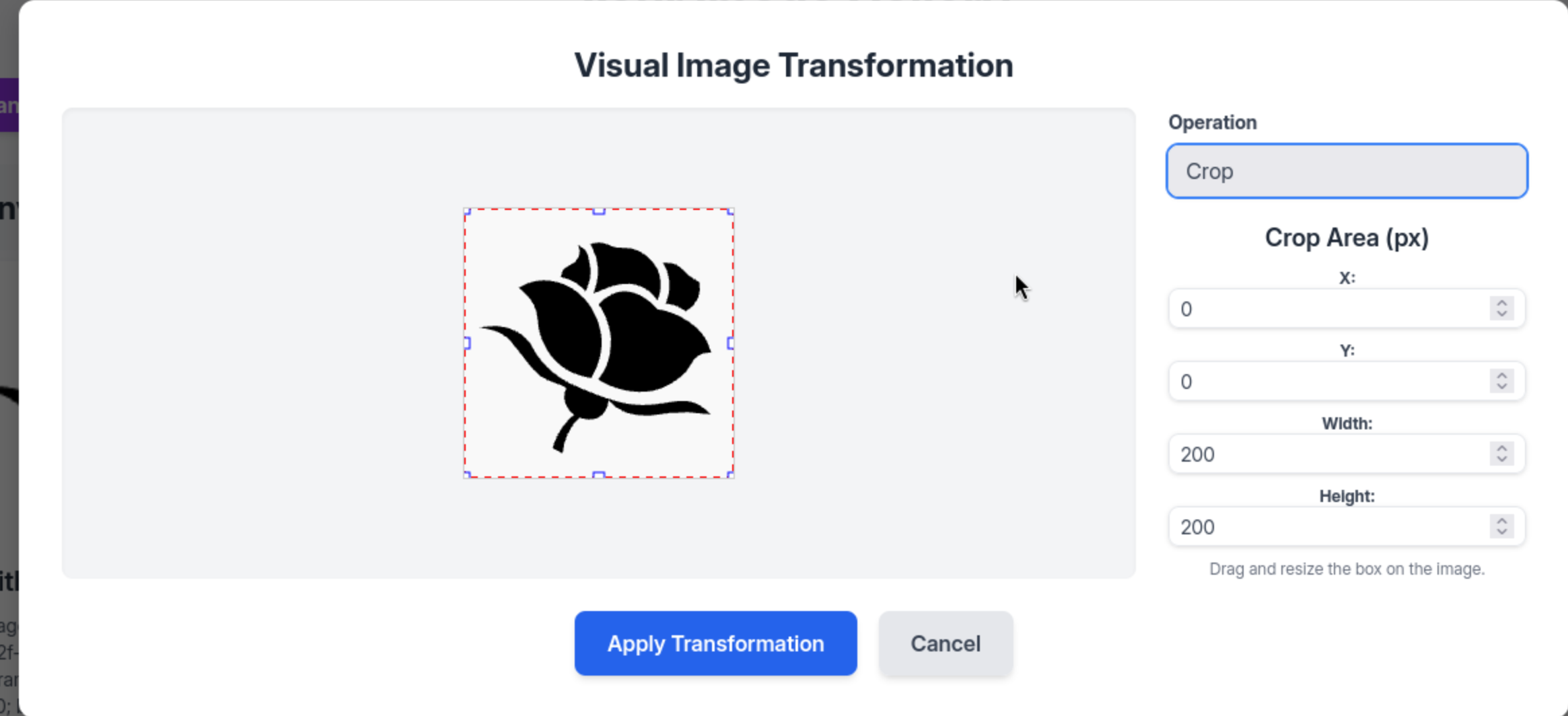Click the Y crop offset input field
Viewport: 1568px width, 716px height.
(1326, 382)
